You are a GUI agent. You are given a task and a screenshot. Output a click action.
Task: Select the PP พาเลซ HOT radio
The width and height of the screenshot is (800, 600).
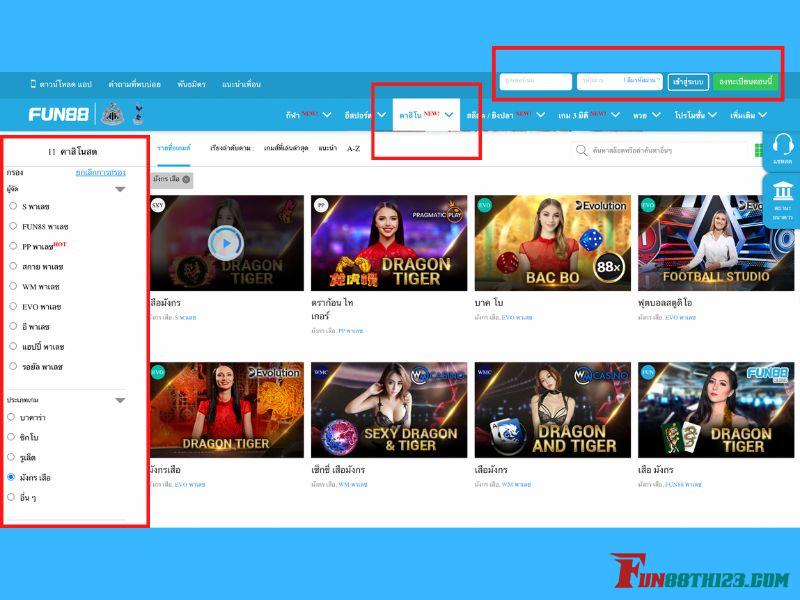click(13, 245)
